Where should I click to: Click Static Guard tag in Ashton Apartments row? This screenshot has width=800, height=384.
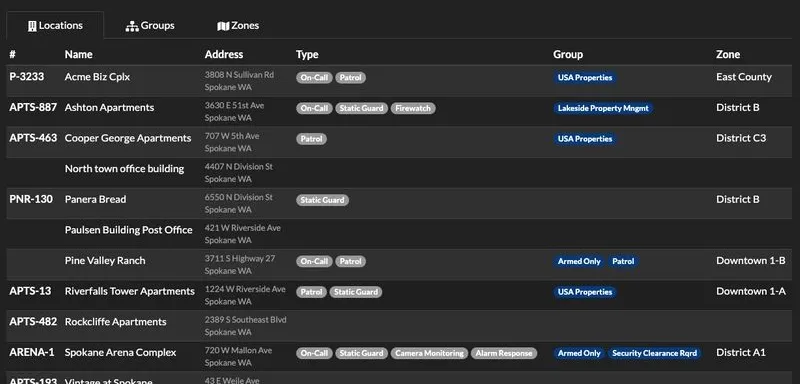(362, 108)
